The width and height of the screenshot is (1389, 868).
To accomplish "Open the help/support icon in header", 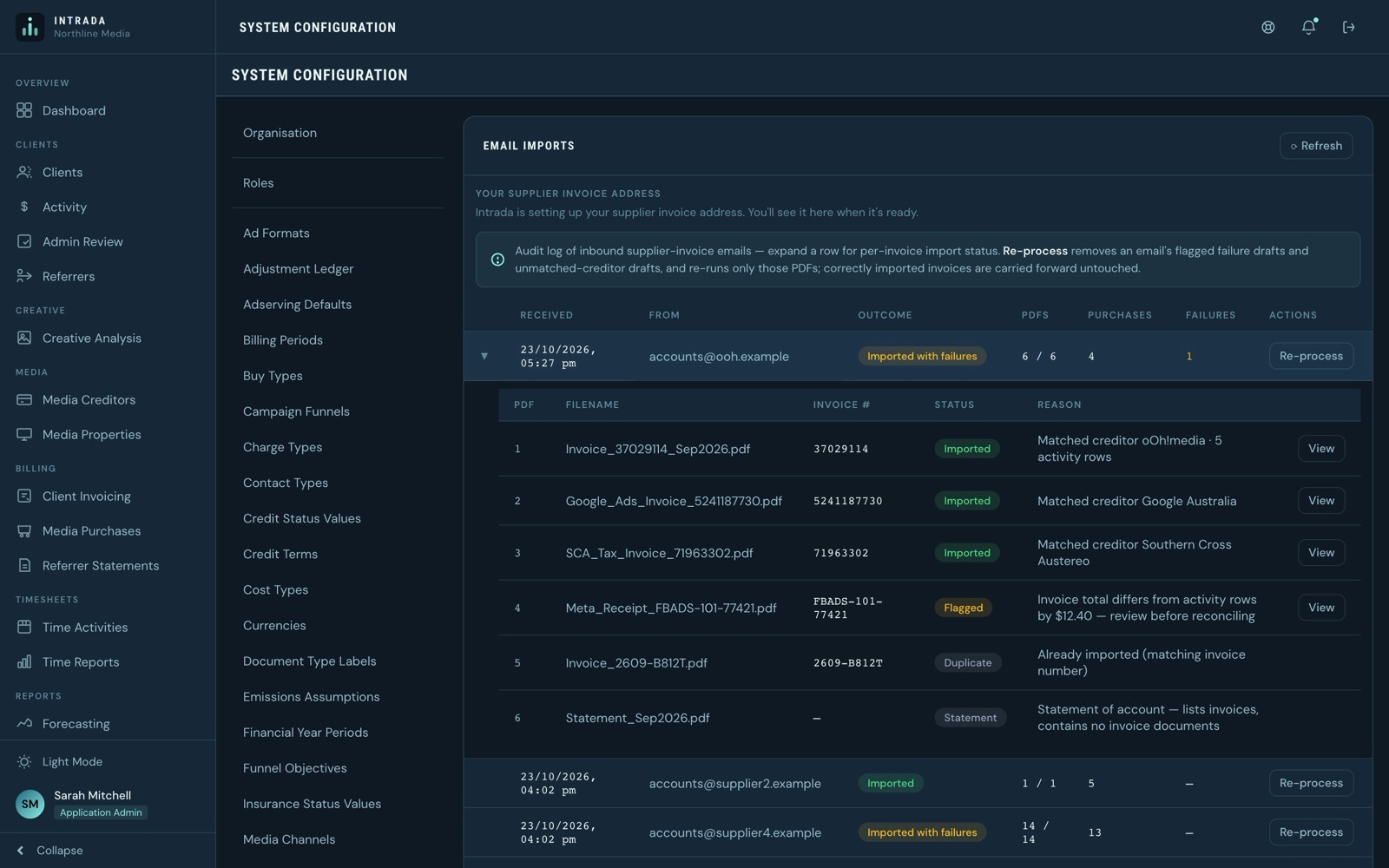I will [x=1268, y=27].
